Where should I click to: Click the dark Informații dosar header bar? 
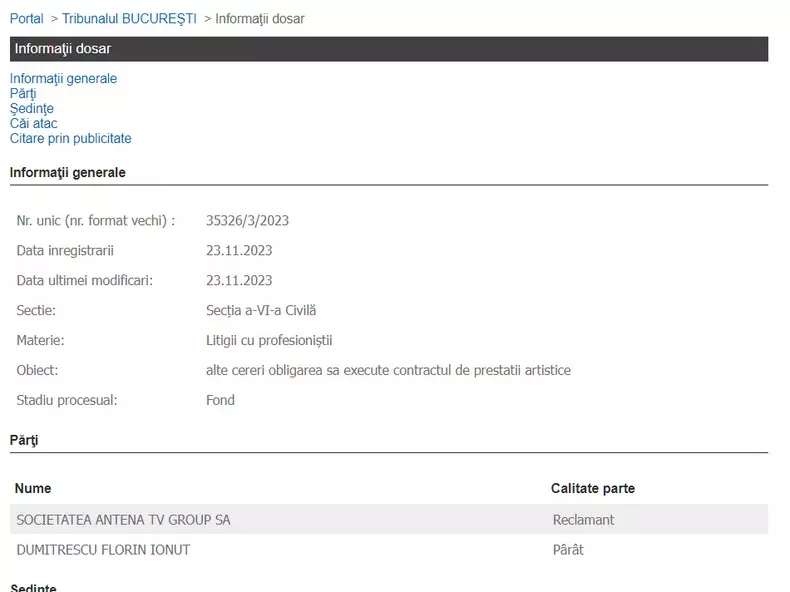tap(389, 49)
